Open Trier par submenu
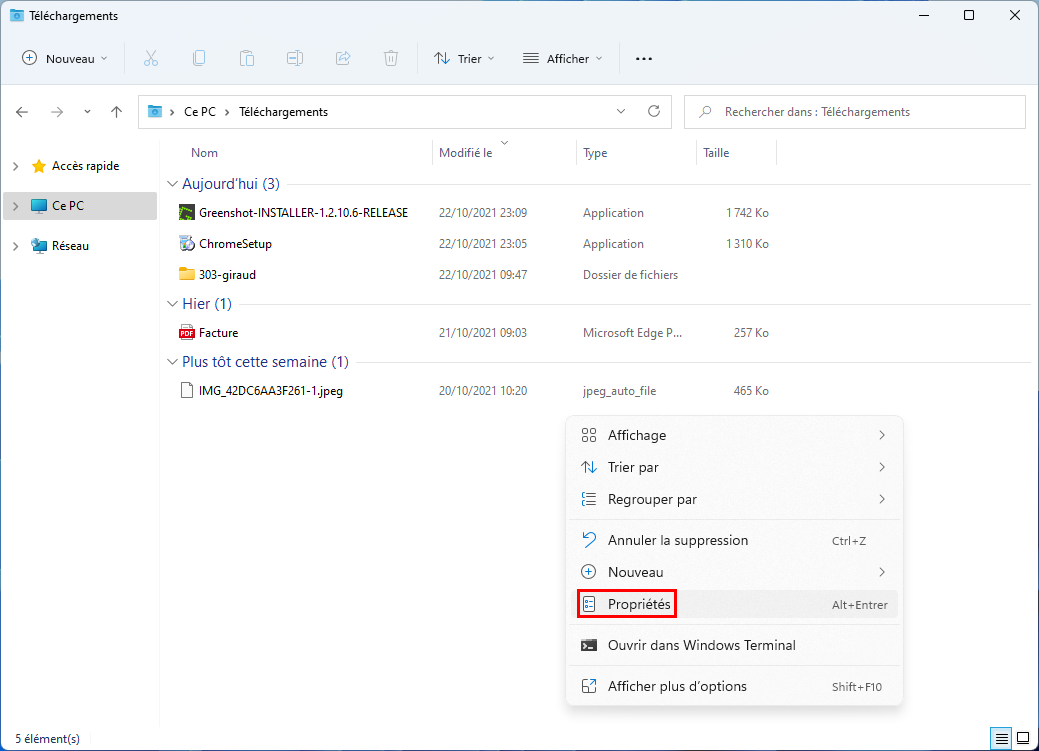 coord(734,467)
